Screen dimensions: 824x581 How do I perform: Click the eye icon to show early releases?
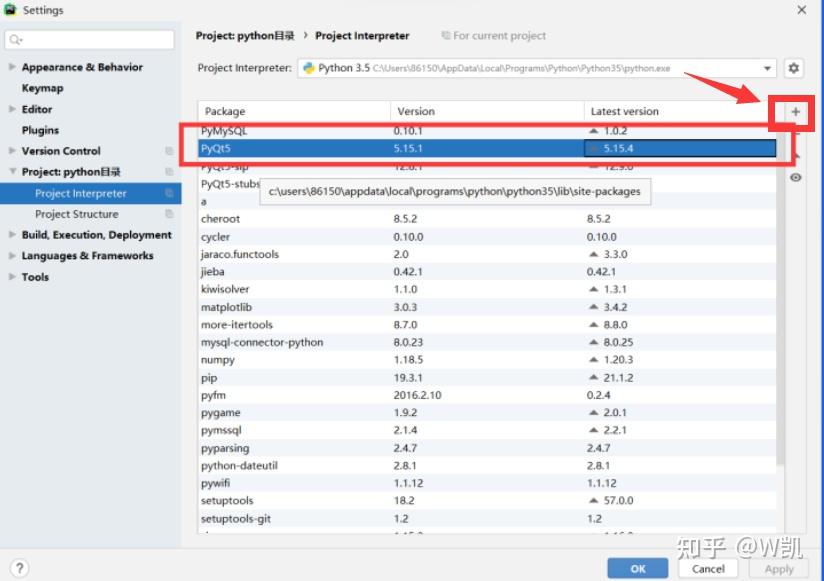[793, 178]
